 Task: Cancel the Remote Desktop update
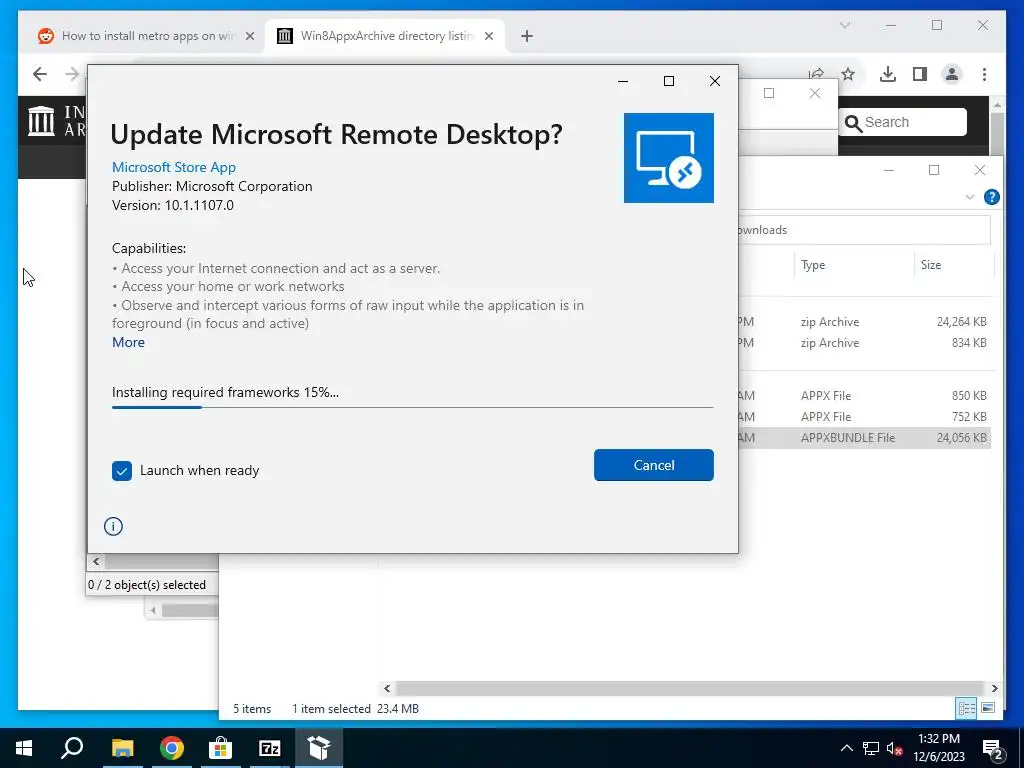[654, 465]
